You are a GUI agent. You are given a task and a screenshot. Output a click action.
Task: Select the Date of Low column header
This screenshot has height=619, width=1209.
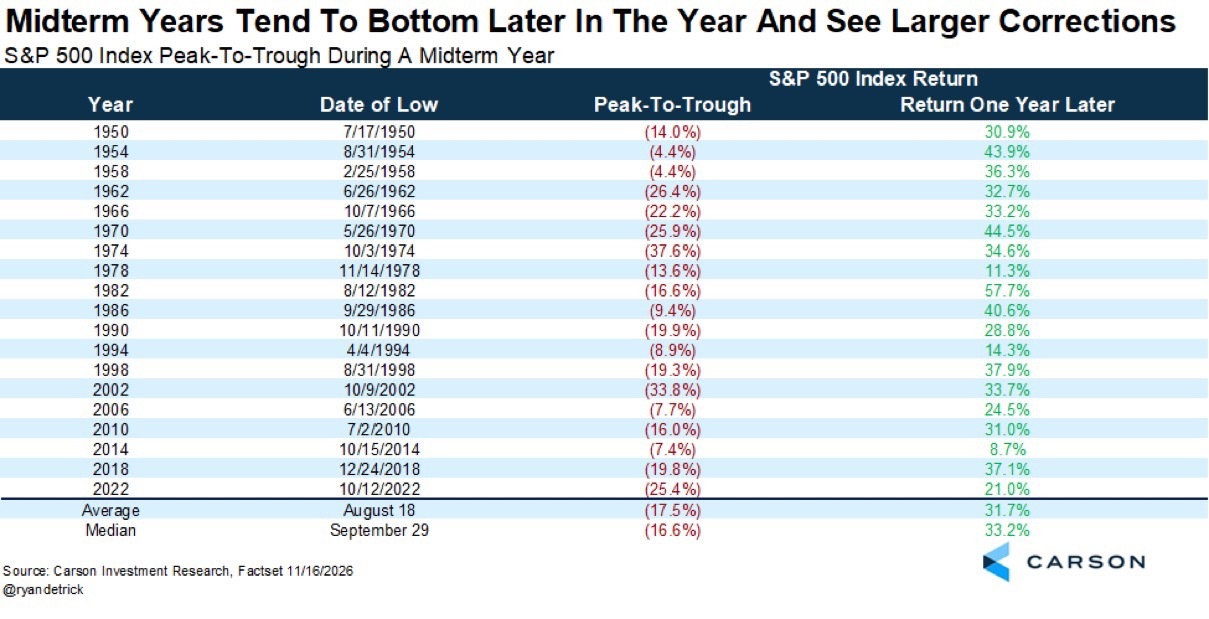pos(379,105)
